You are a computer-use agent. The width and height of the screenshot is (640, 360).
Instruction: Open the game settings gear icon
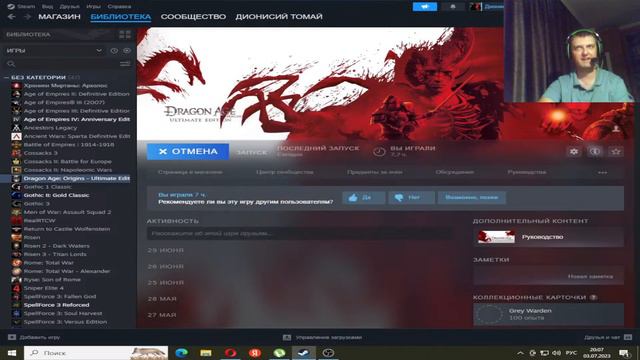[x=573, y=152]
